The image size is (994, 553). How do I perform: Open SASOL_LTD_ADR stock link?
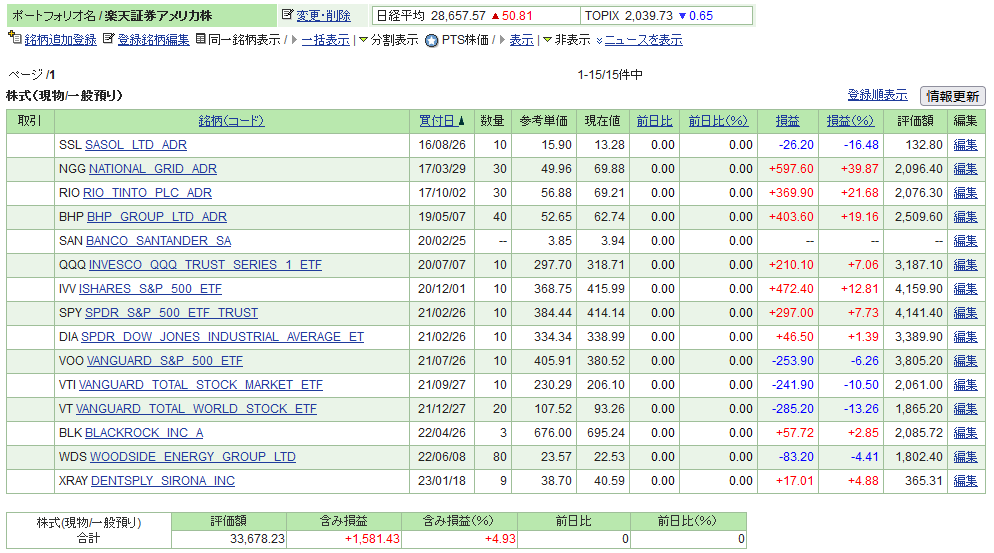pos(136,145)
